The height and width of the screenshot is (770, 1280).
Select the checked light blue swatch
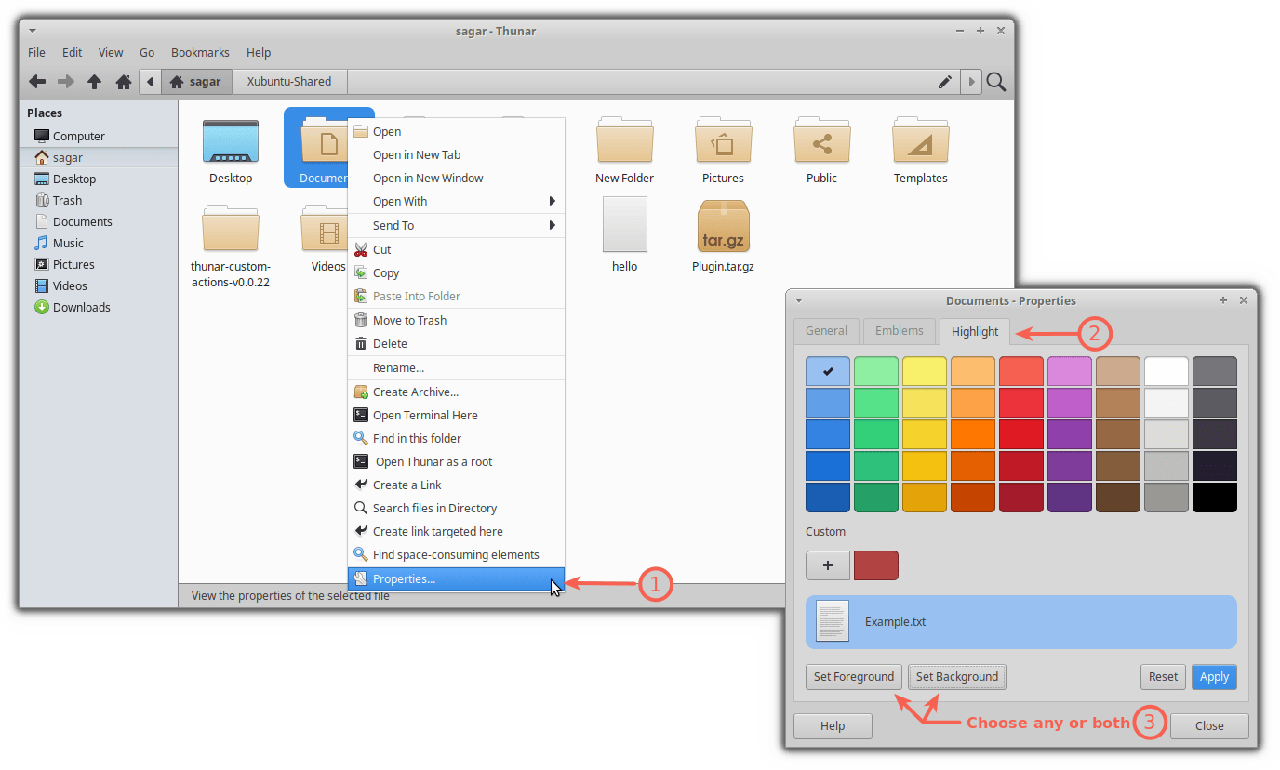point(827,372)
